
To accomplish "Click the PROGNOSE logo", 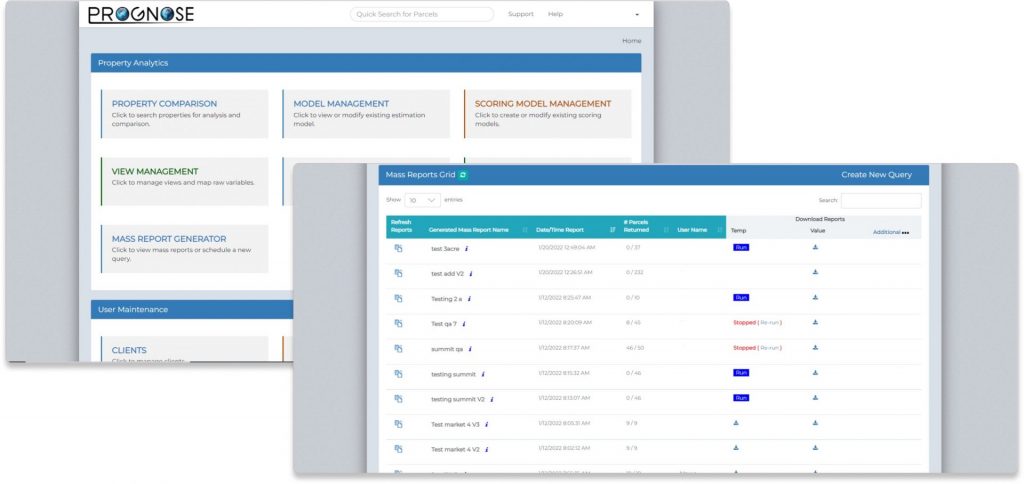I will pos(141,14).
